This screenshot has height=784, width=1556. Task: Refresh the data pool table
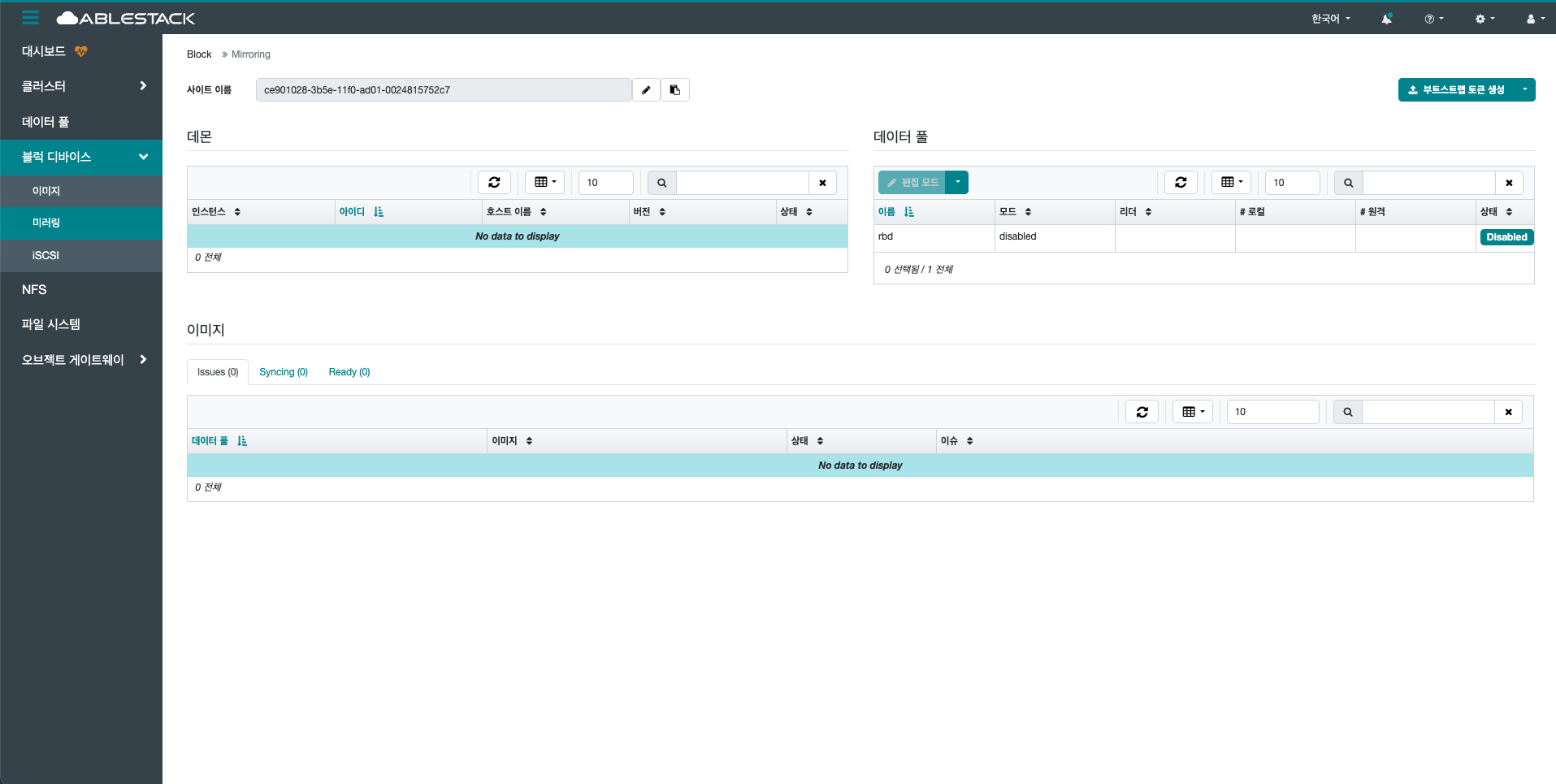1181,183
